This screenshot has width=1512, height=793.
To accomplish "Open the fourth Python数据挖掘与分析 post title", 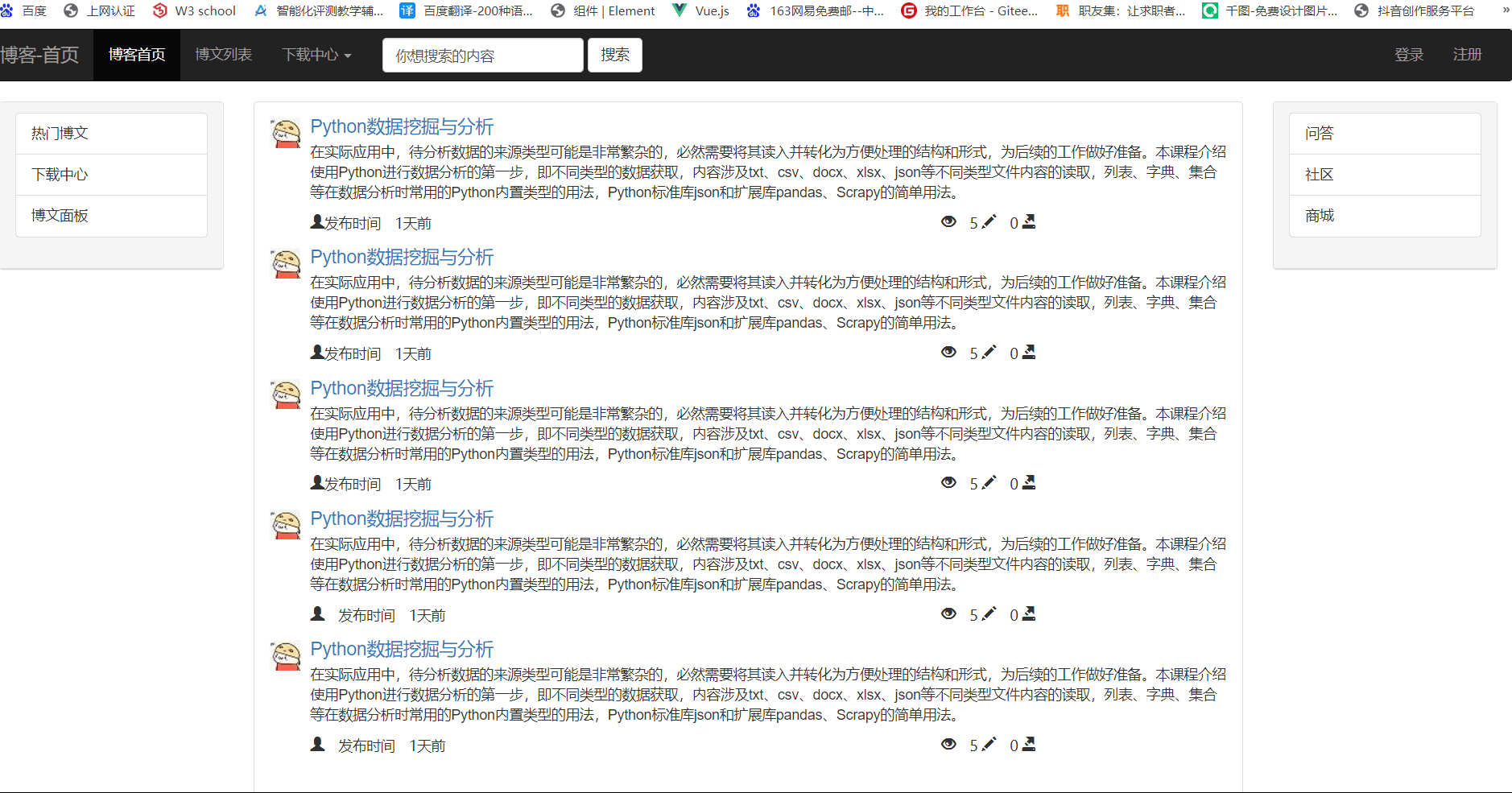I will (x=402, y=519).
